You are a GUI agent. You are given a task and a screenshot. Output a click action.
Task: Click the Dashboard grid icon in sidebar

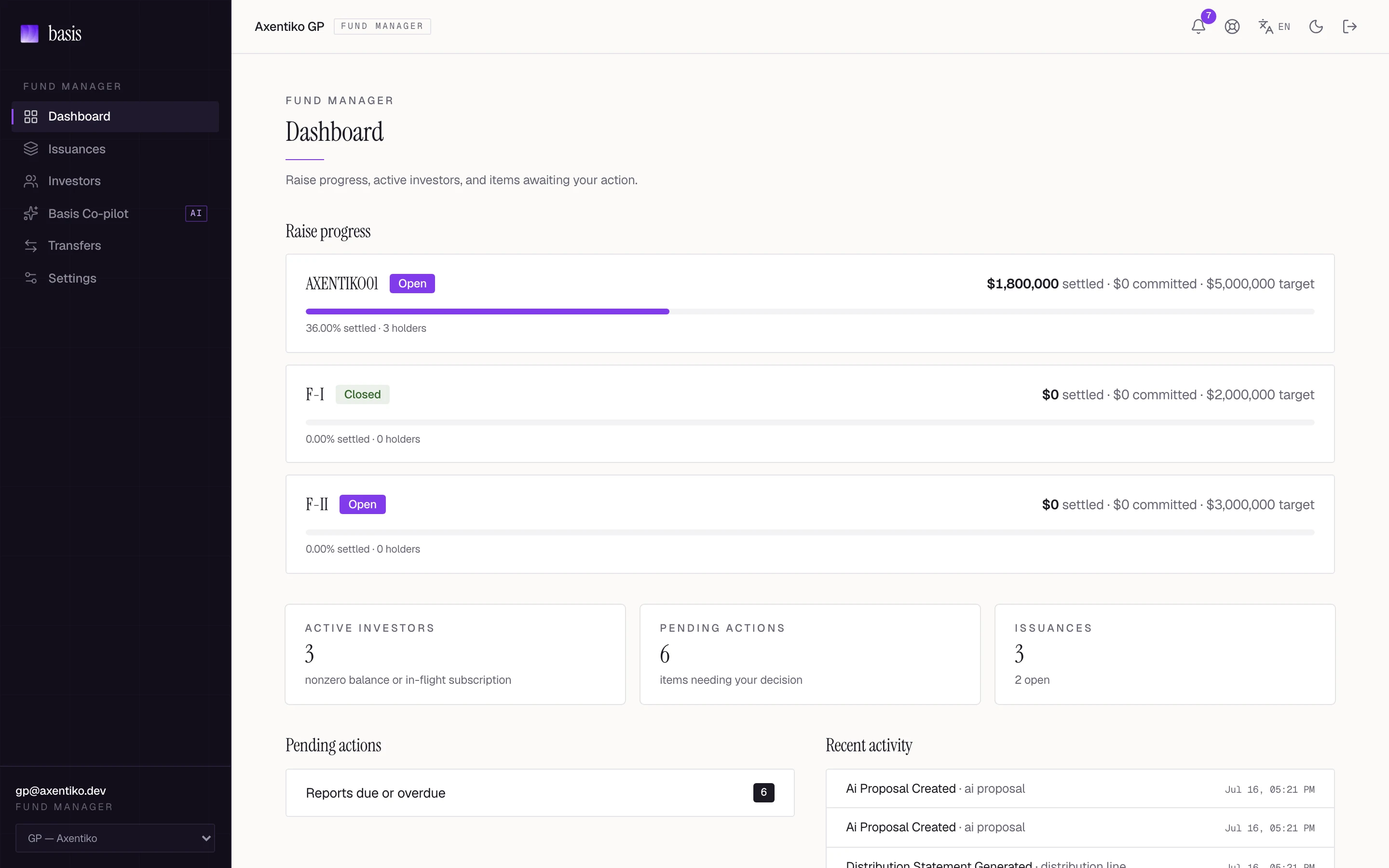31,117
